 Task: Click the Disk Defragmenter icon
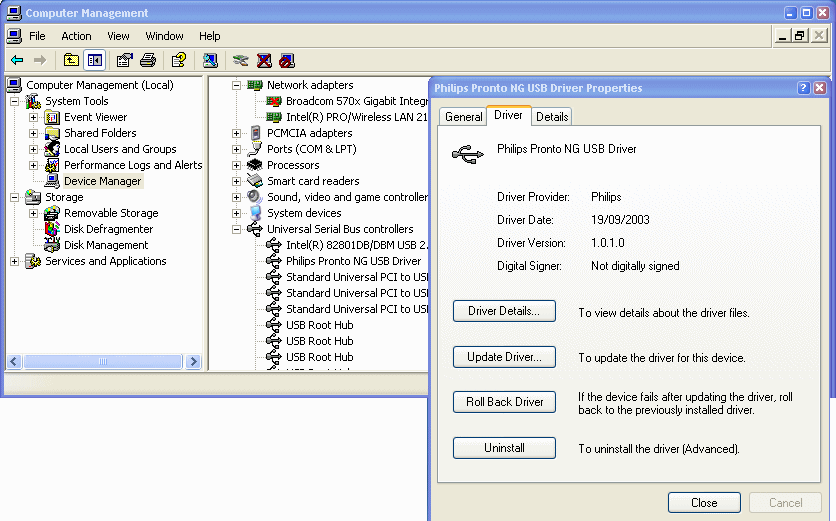point(52,229)
